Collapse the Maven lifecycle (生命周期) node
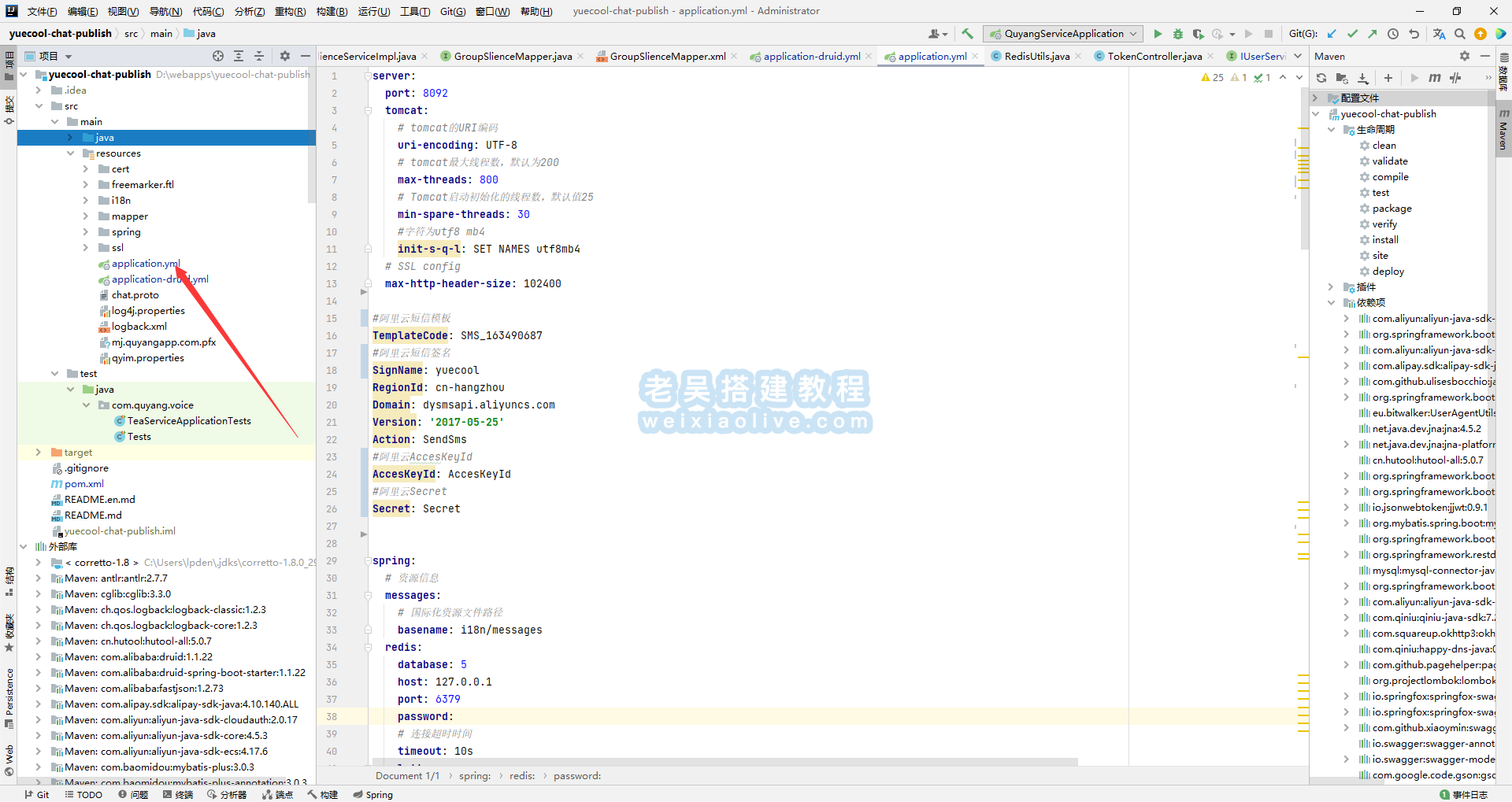1512x802 pixels. (1331, 130)
